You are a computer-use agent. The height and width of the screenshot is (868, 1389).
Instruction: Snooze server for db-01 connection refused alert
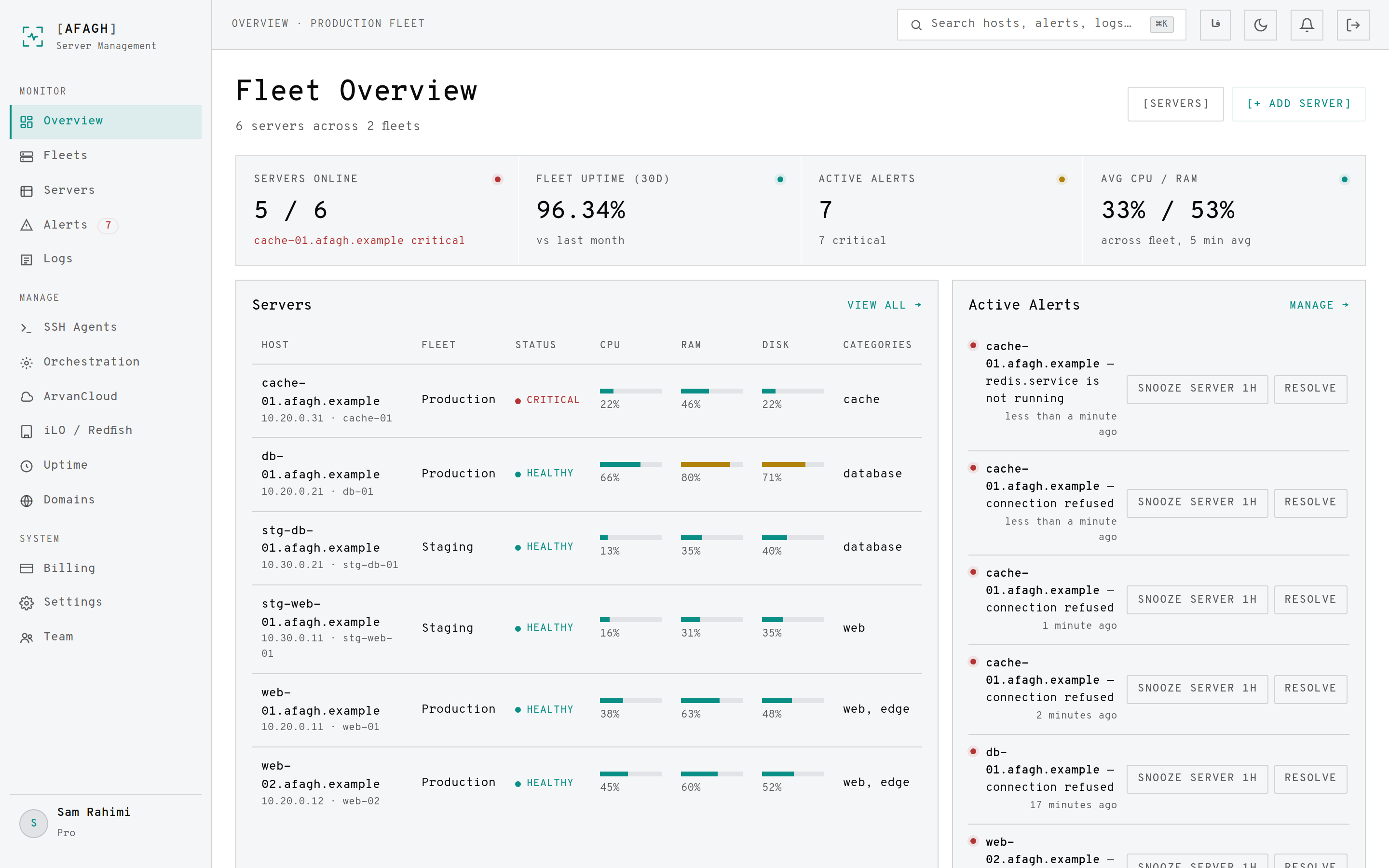(1198, 779)
